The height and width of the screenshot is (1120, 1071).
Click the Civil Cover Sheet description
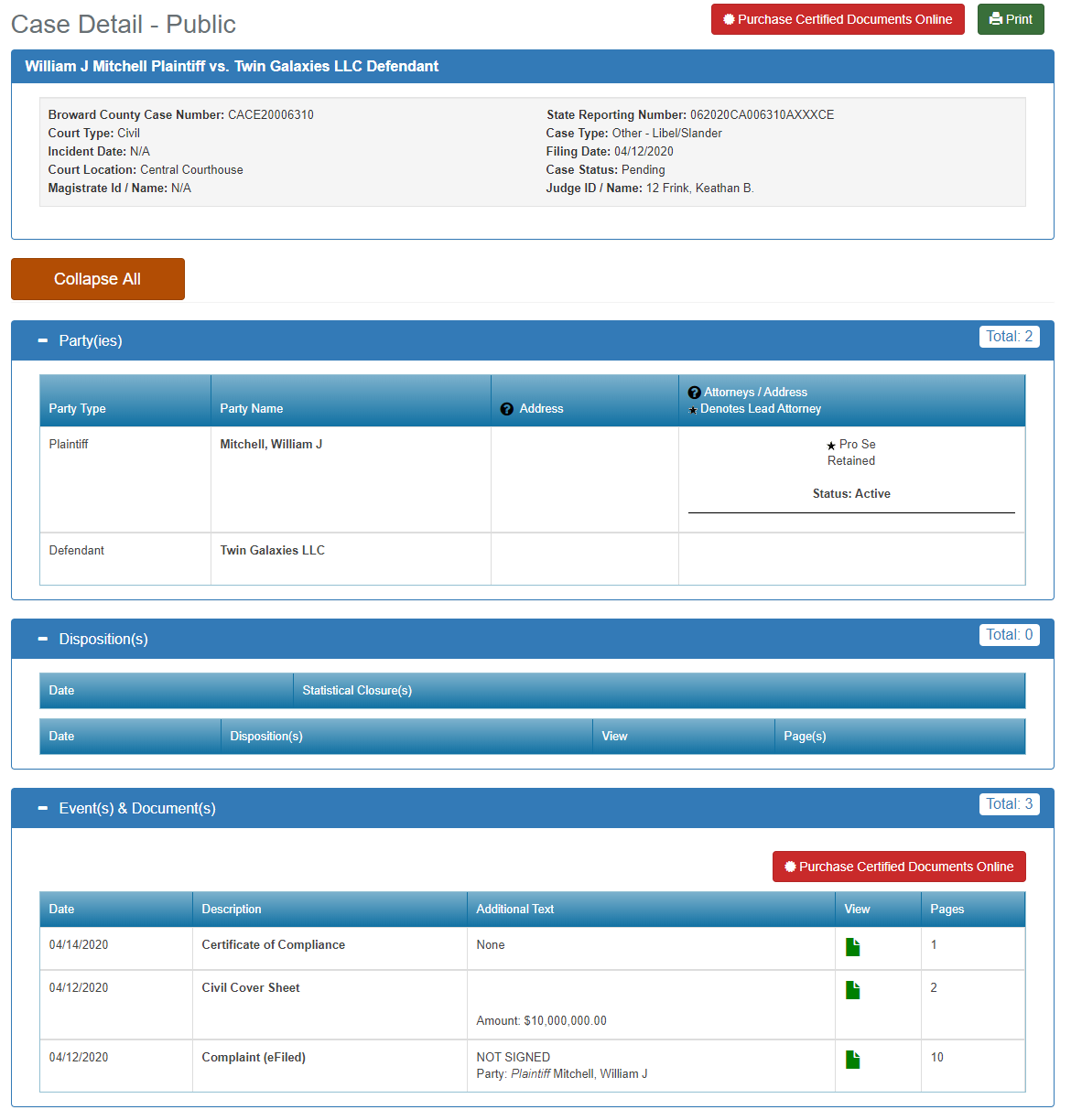click(x=251, y=988)
